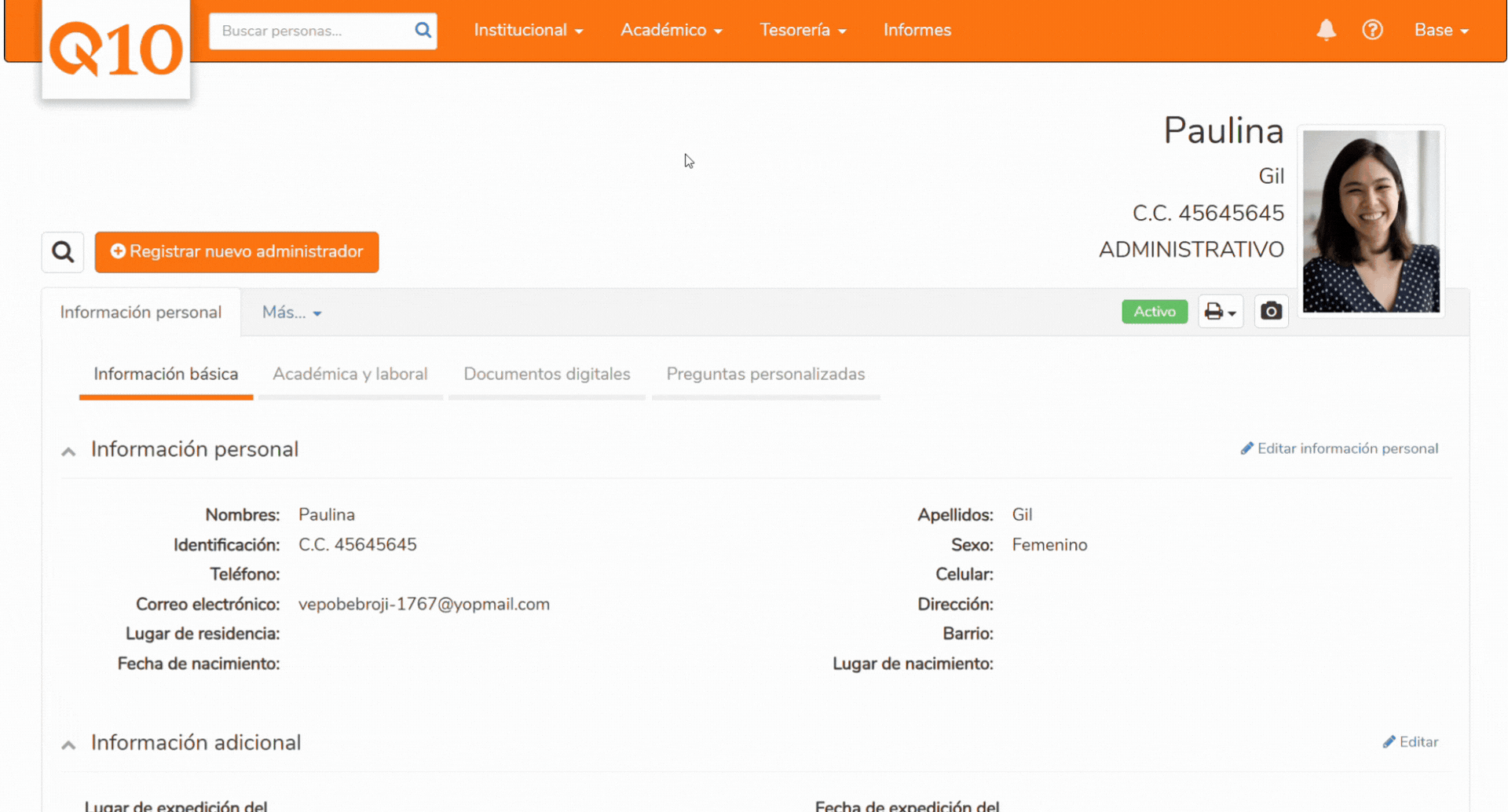The width and height of the screenshot is (1508, 812).
Task: Collapse the Información personal section chevron
Action: [x=69, y=451]
